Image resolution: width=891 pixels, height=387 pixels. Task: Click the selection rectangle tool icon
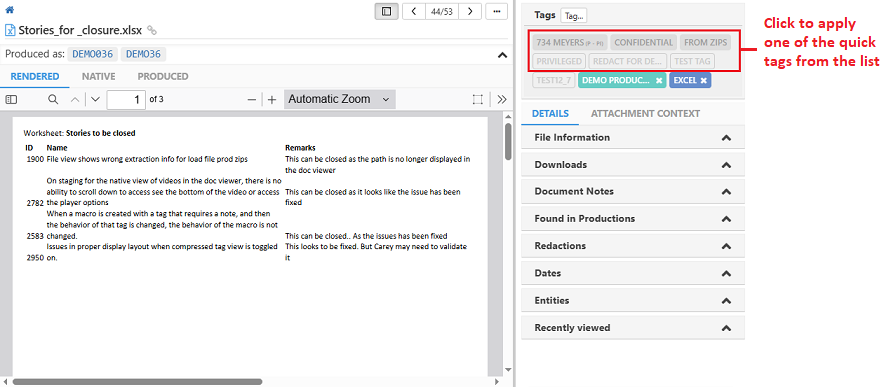[478, 99]
